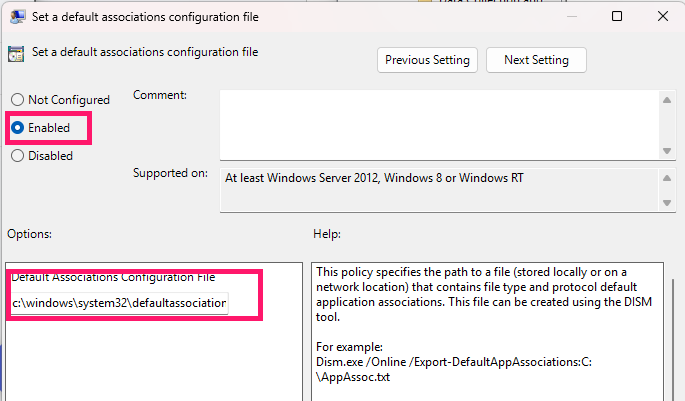Click the 'Default Associations Configuration File' label
The height and width of the screenshot is (401, 685).
113,277
